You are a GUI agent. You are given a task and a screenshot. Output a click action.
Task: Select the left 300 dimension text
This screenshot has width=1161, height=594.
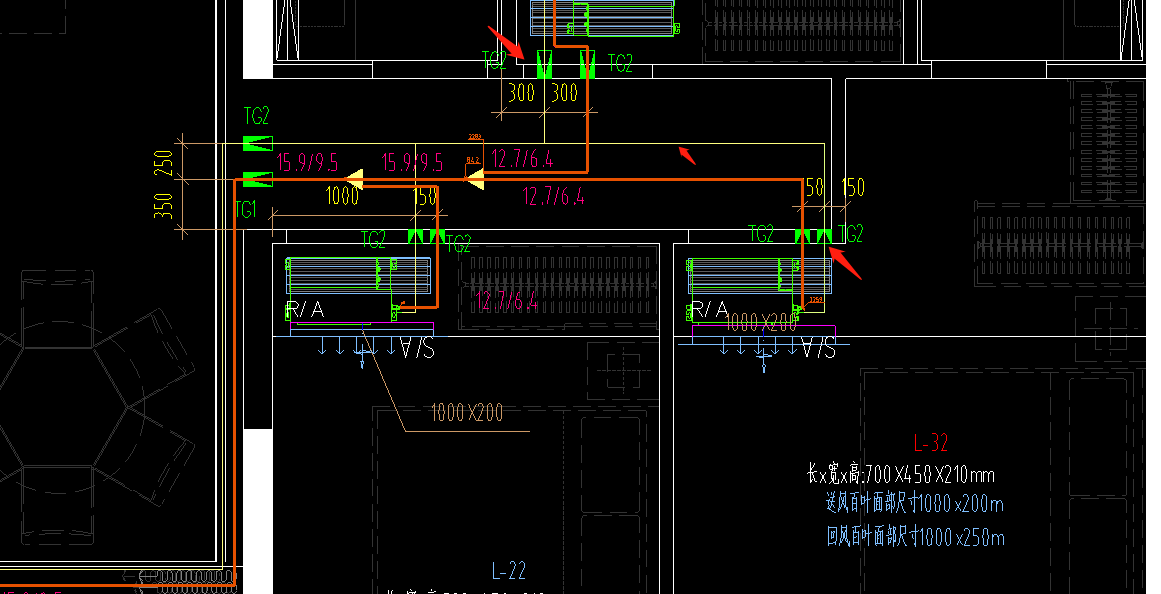[x=521, y=93]
